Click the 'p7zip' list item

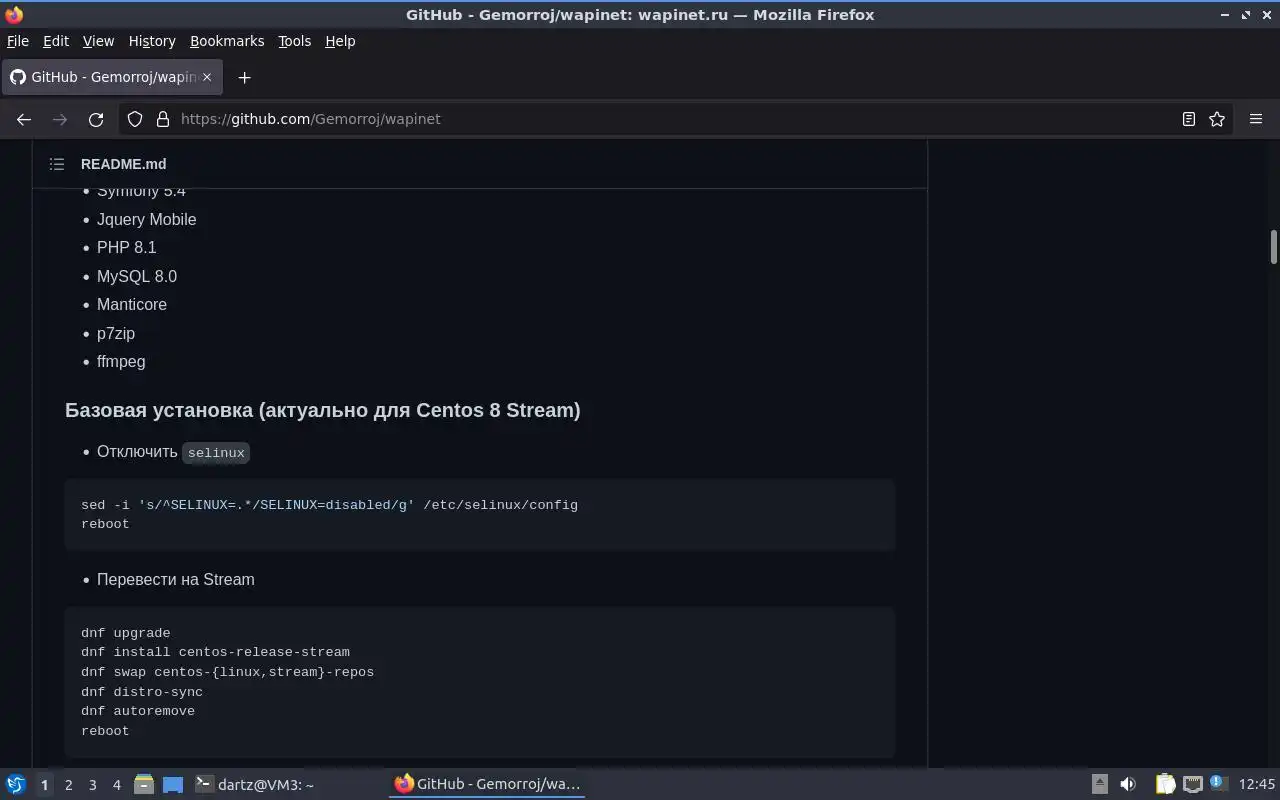tap(116, 333)
